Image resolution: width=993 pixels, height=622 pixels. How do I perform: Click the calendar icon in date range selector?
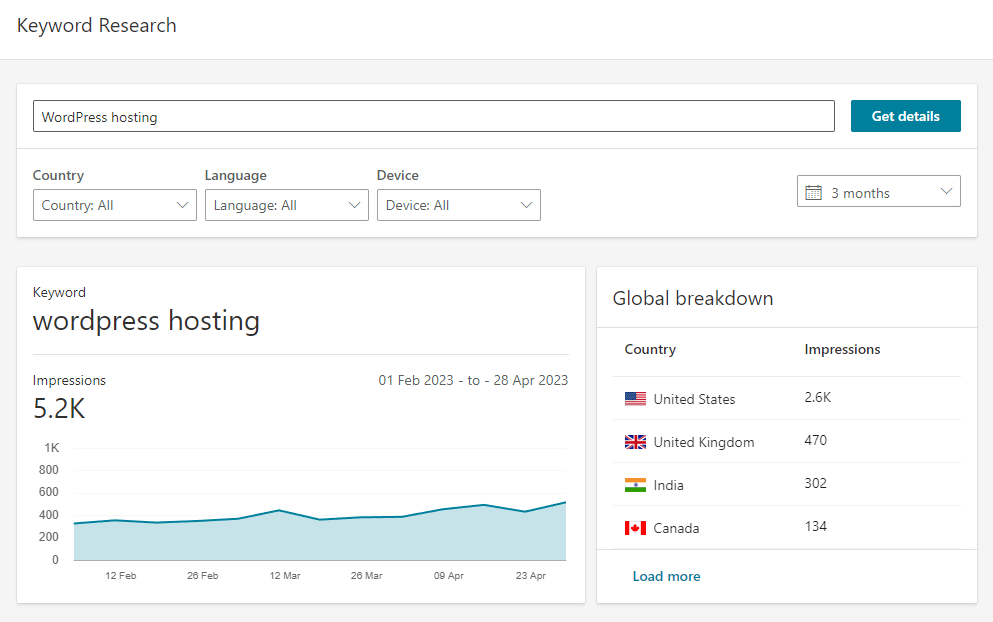(x=813, y=193)
